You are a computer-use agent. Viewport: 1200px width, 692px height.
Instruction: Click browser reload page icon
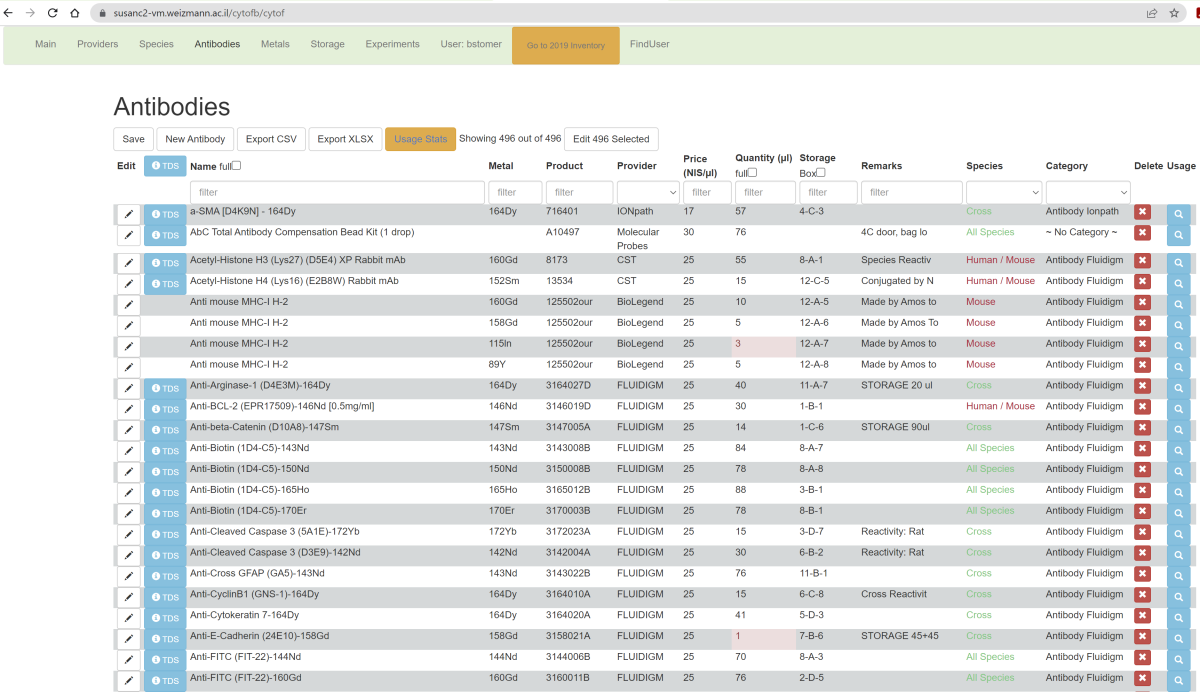(51, 13)
